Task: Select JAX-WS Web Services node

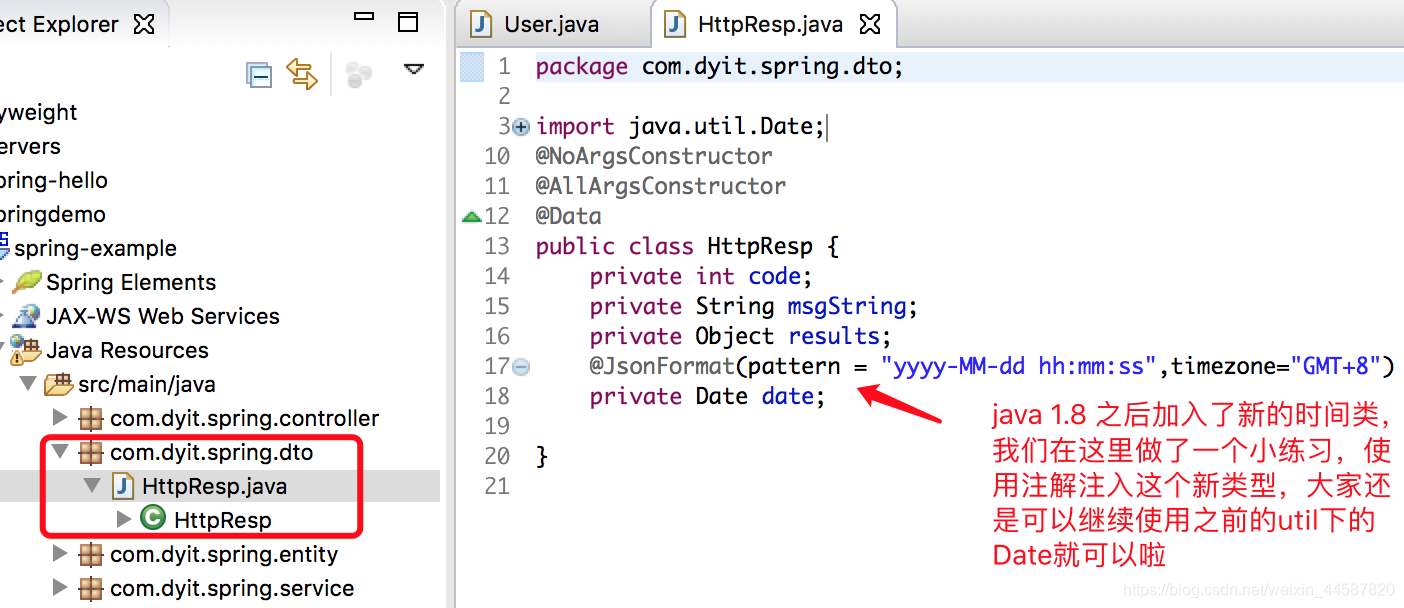Action: point(163,316)
